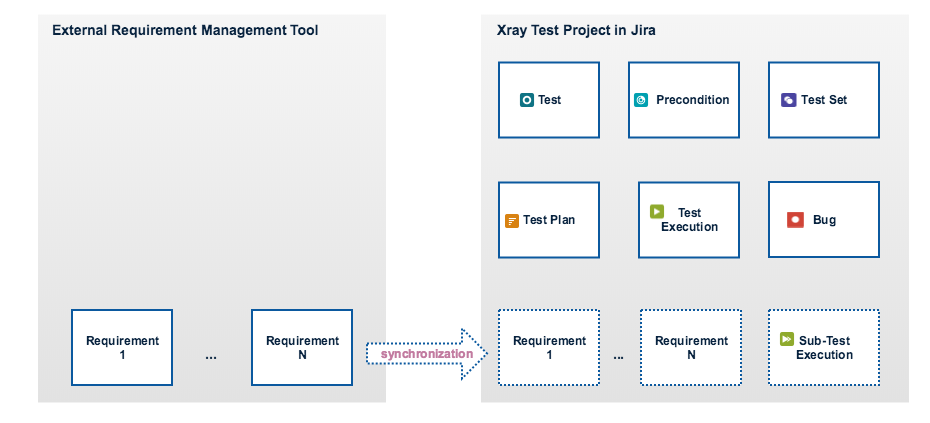Select the dotted Sub-Test Execution box

pyautogui.click(x=824, y=348)
